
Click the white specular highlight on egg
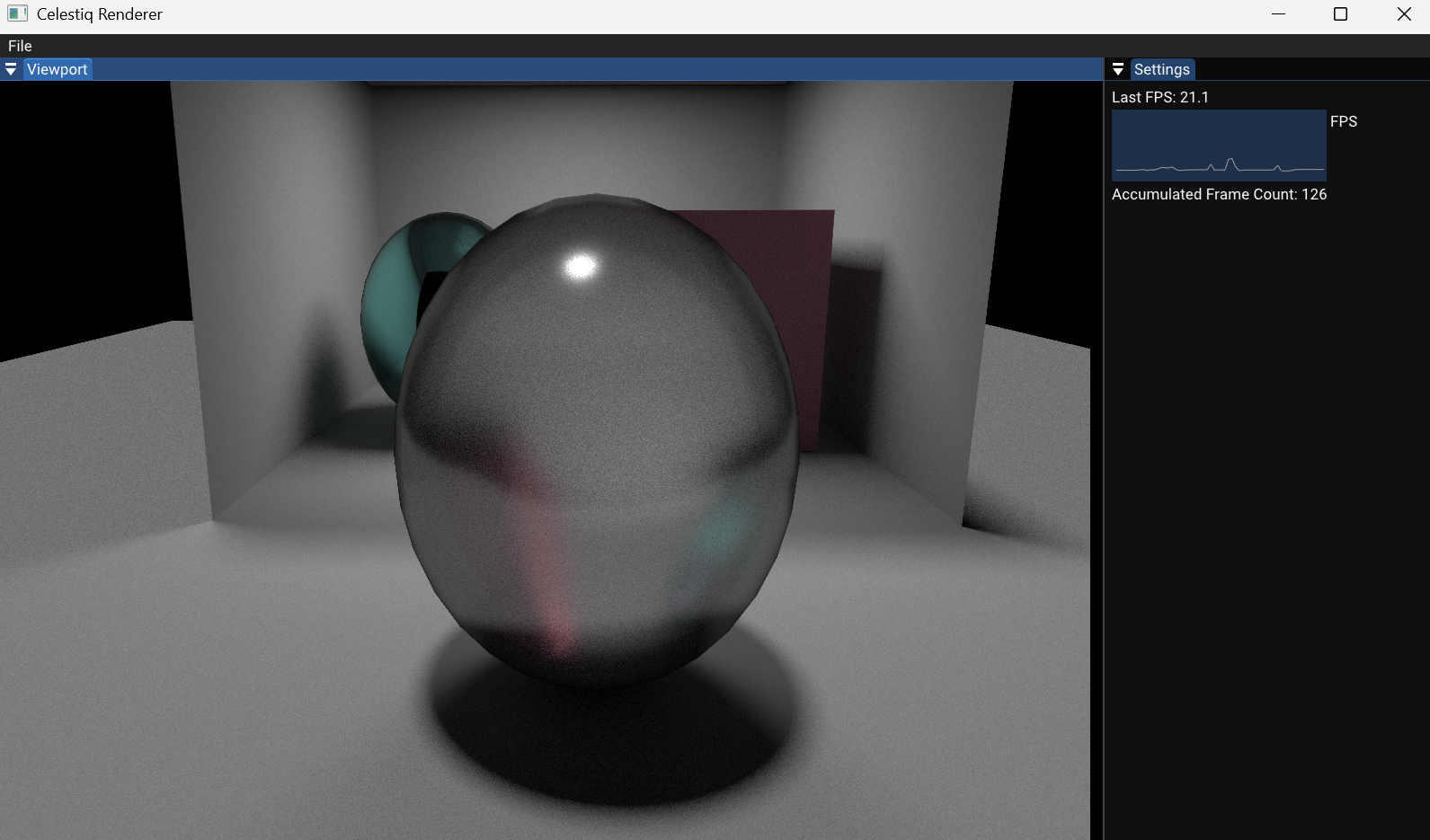[581, 266]
